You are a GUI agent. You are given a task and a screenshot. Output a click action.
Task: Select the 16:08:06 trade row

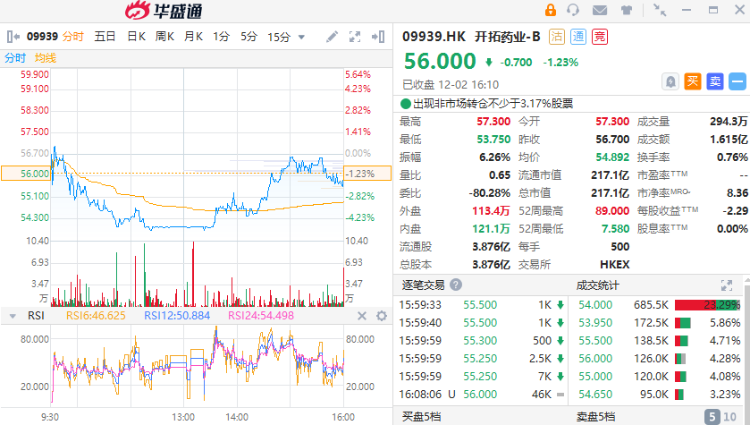click(481, 394)
